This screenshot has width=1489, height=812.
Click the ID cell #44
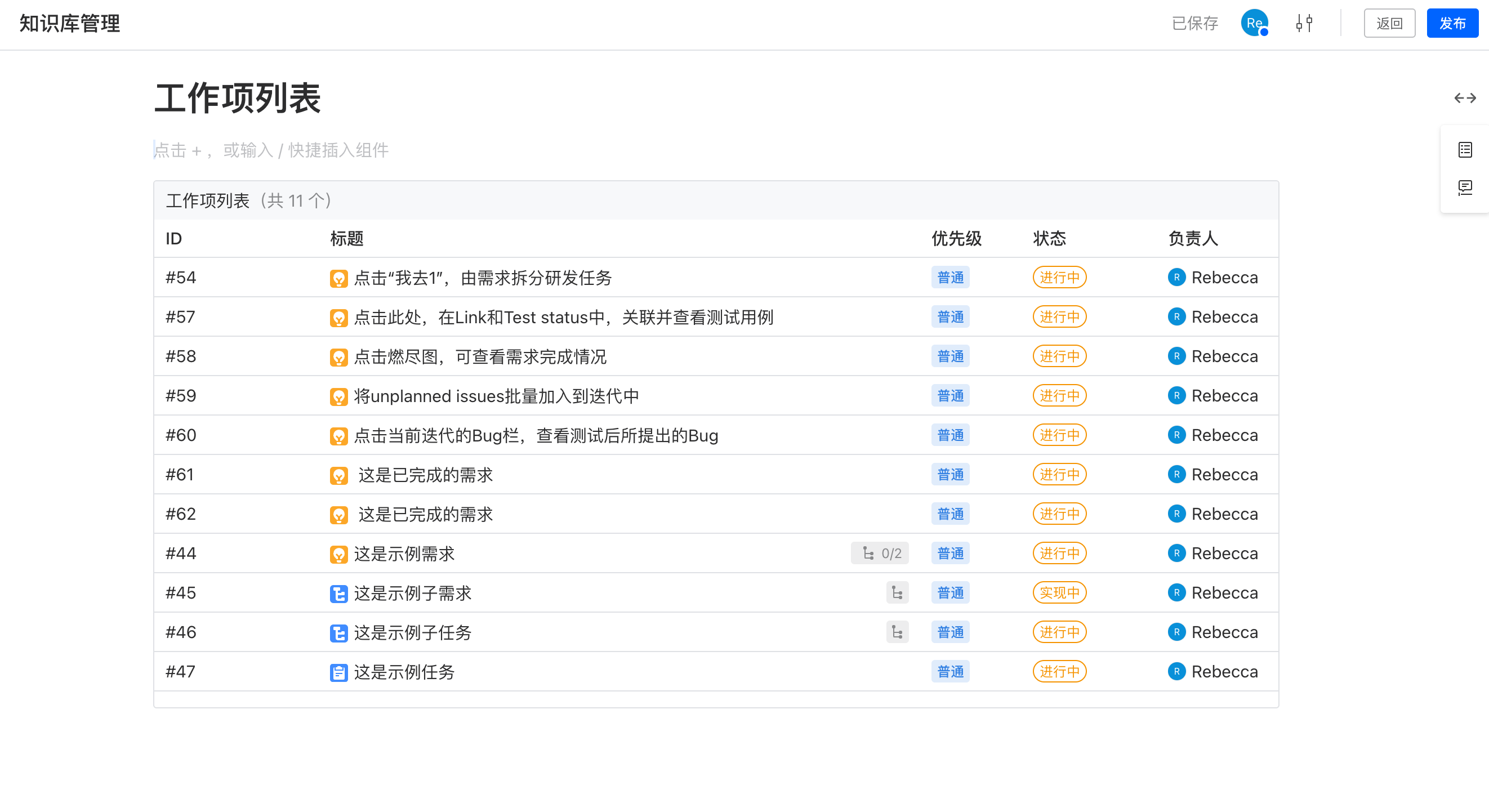[x=180, y=554]
